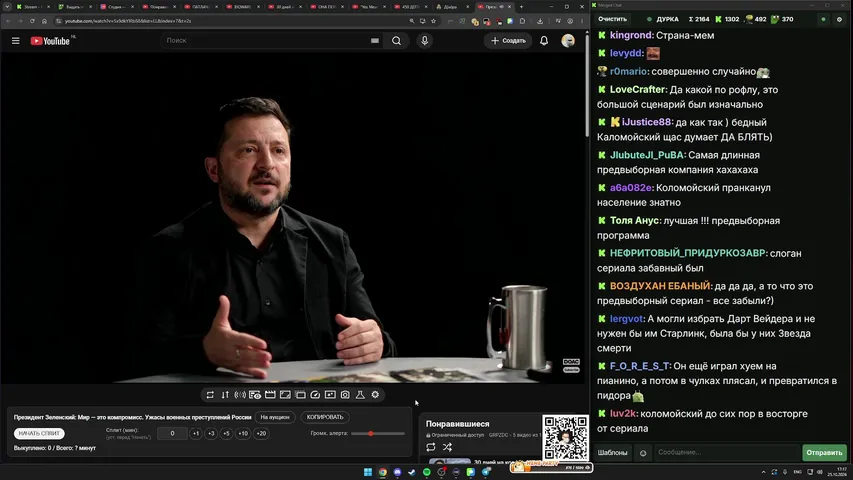Add +10 minutes to split
The image size is (853, 480).
point(243,433)
